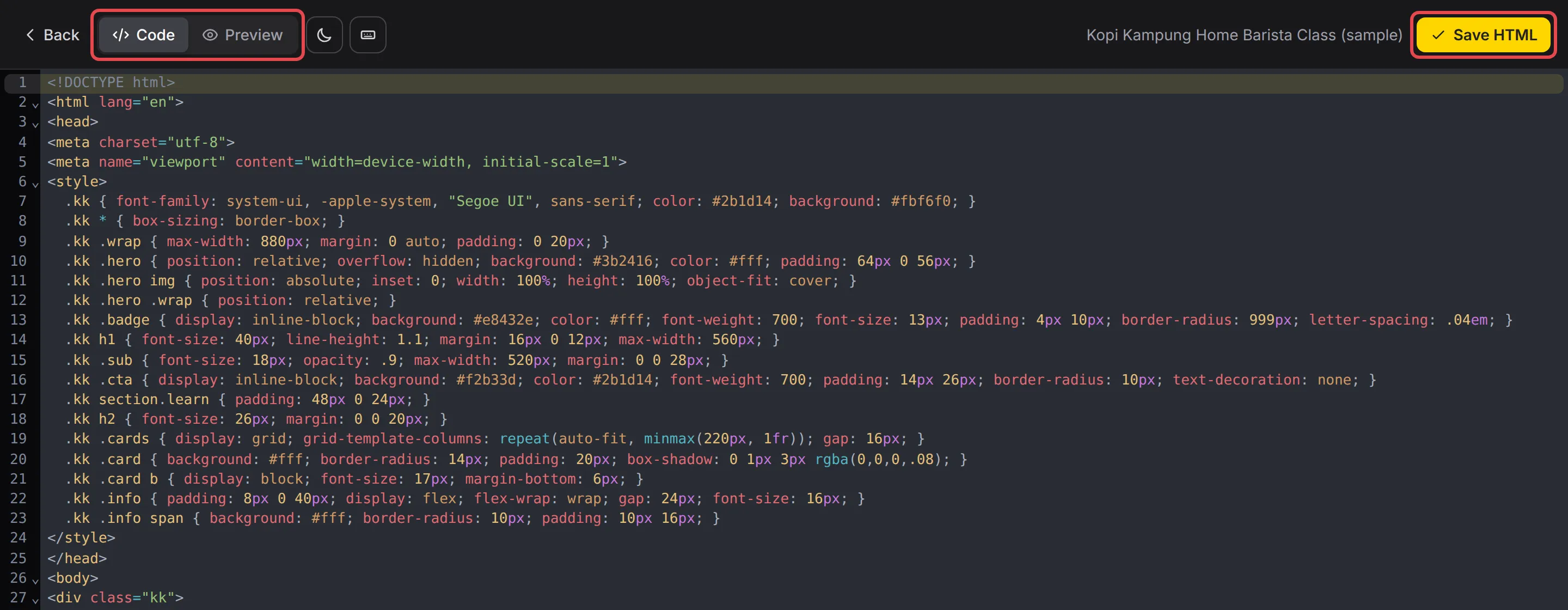Click the color value #fbf6f0 on line 7
Image resolution: width=1568 pixels, height=610 pixels.
point(920,201)
